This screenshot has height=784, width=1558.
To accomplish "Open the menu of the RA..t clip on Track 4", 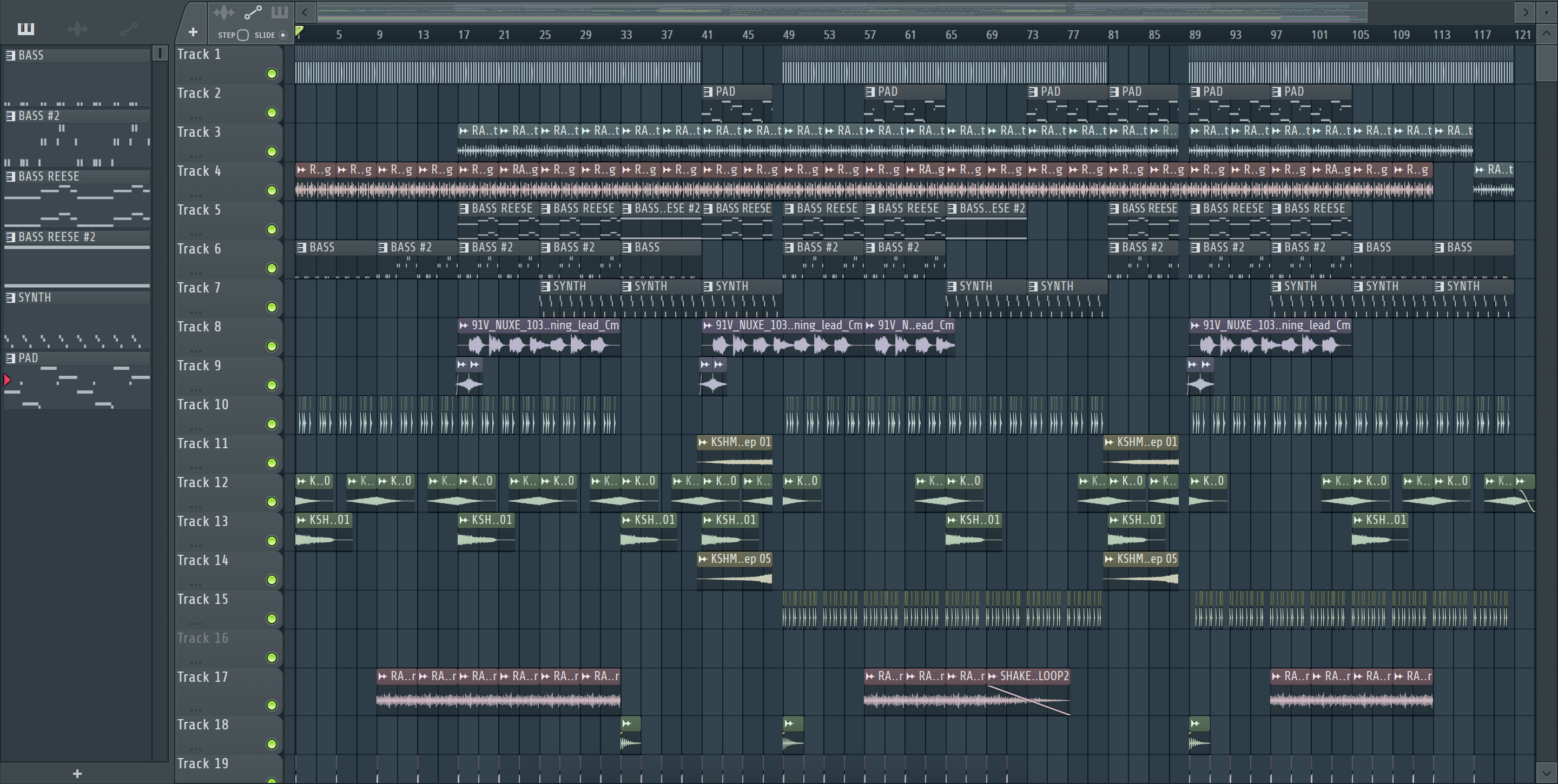I will tap(1480, 170).
